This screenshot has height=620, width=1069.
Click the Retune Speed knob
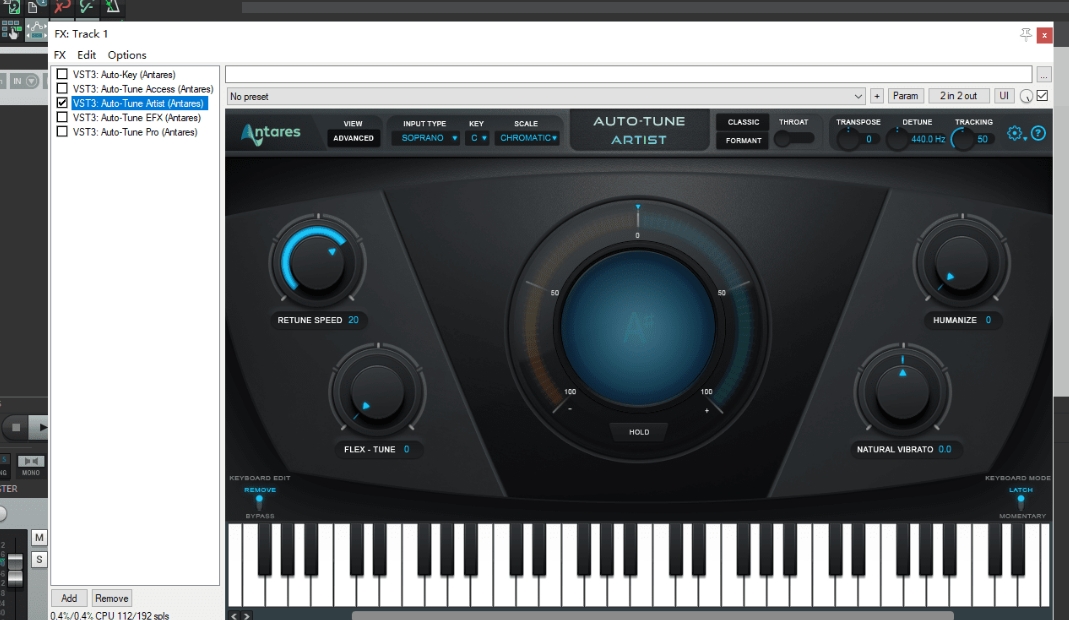coord(317,261)
